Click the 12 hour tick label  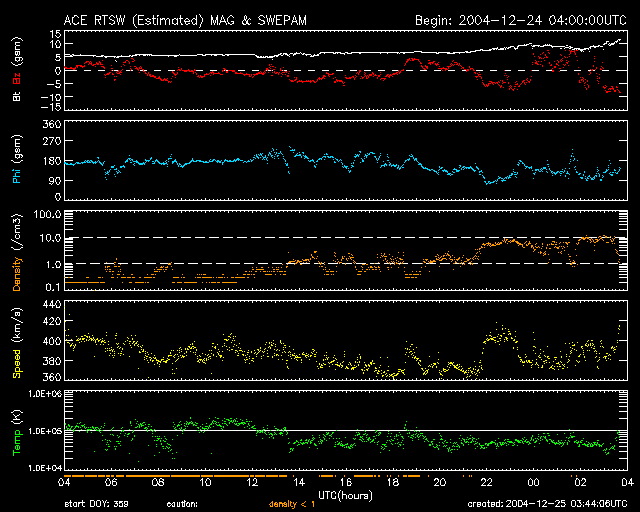coord(252,483)
